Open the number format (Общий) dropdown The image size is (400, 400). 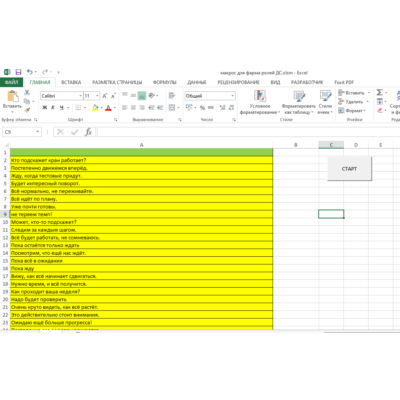[x=232, y=96]
